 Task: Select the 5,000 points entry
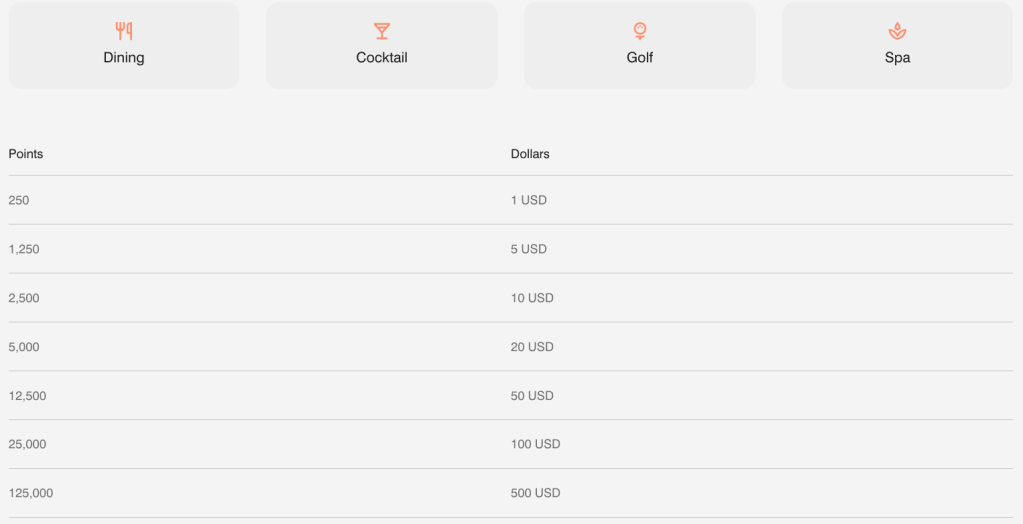[x=24, y=347]
